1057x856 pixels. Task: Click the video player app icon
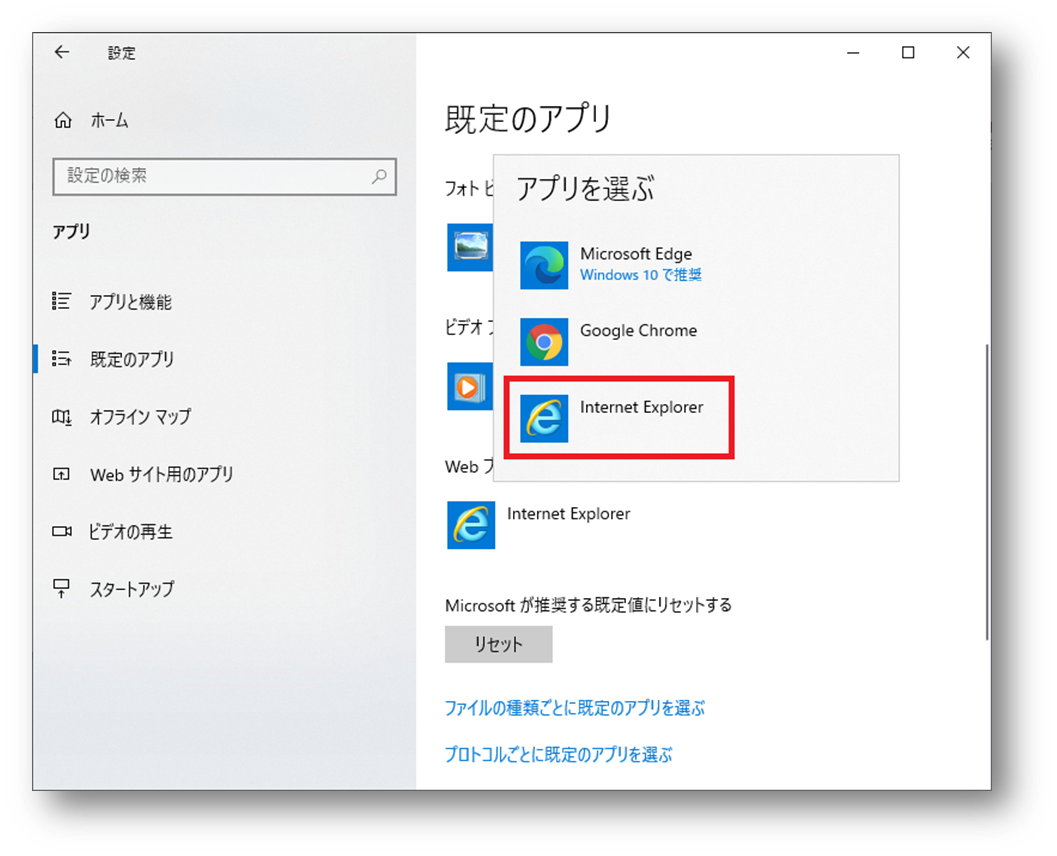470,386
